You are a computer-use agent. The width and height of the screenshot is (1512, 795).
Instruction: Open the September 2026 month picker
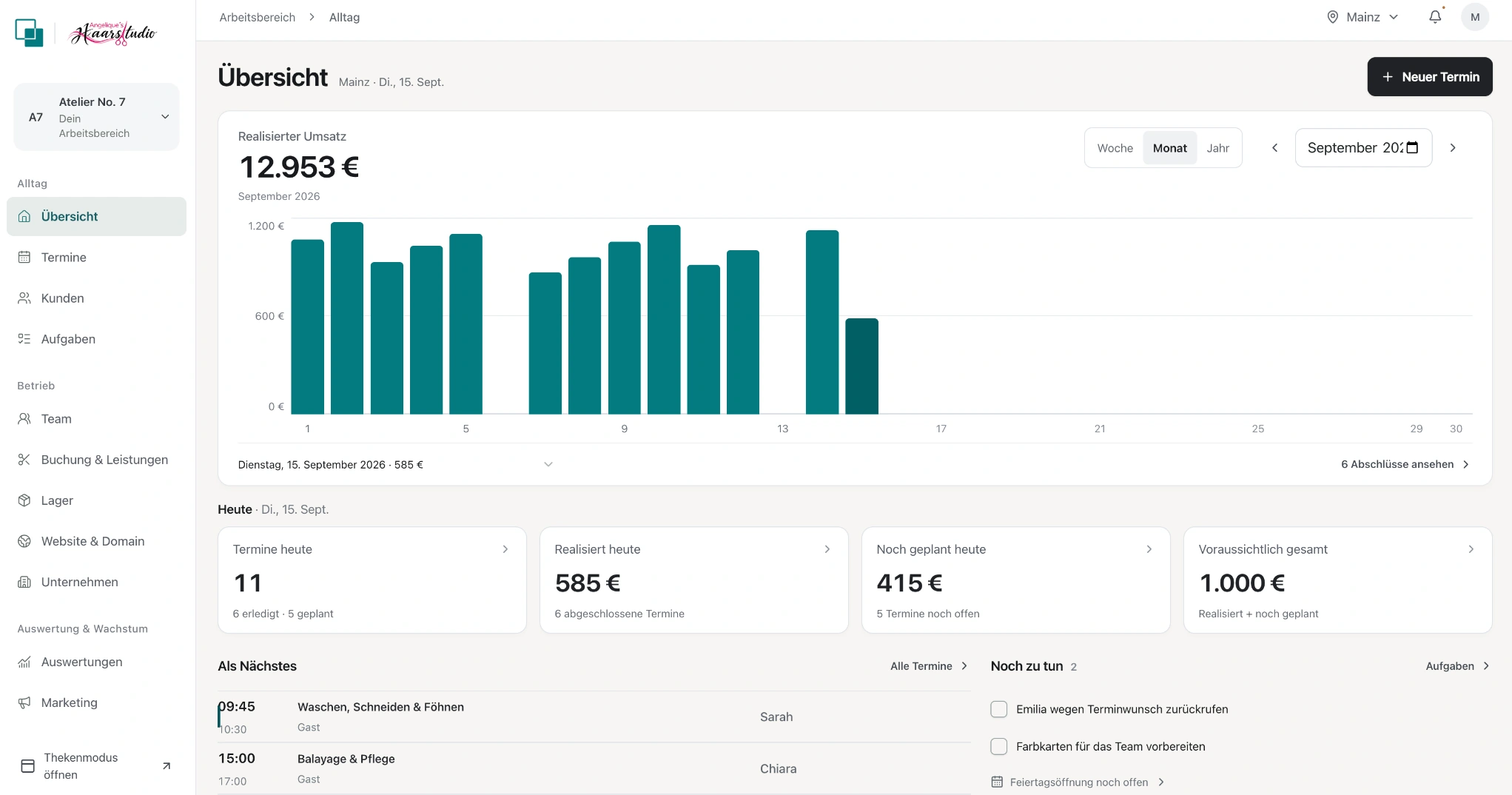(1363, 148)
